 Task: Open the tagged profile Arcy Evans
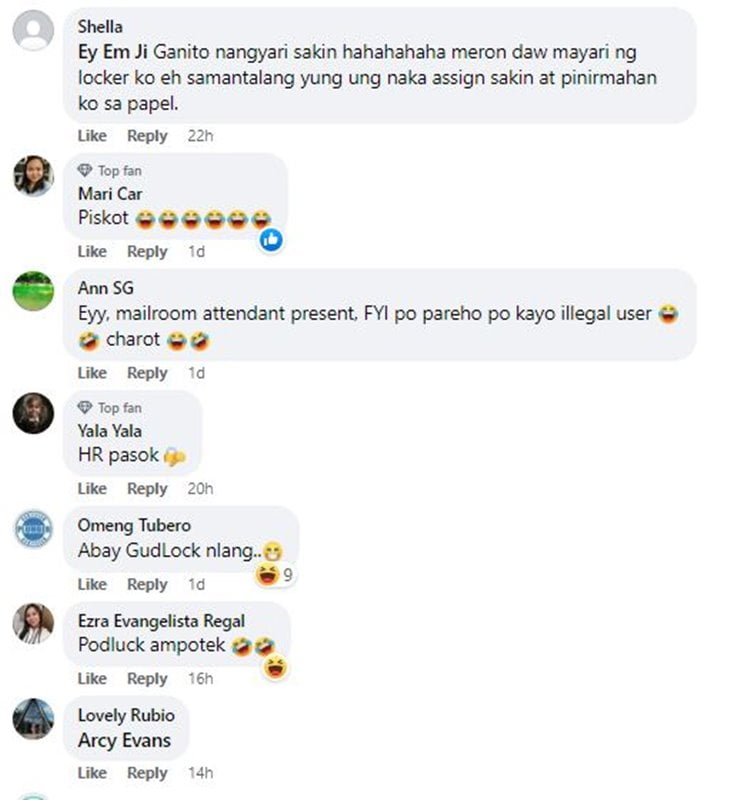coord(124,740)
